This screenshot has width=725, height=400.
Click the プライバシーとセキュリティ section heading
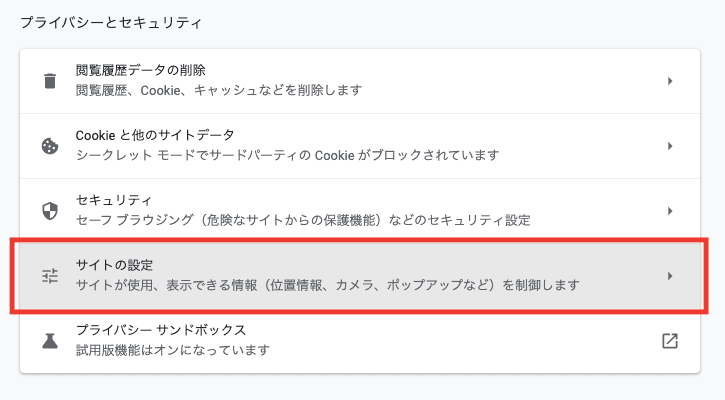click(x=111, y=23)
